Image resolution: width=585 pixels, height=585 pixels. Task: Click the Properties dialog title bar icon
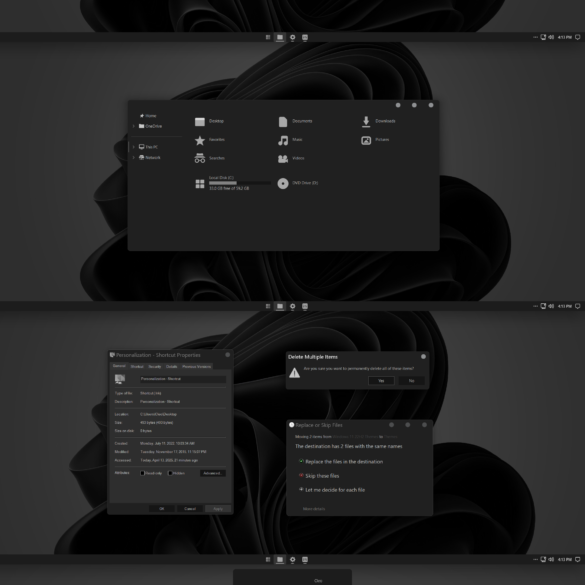tap(112, 355)
